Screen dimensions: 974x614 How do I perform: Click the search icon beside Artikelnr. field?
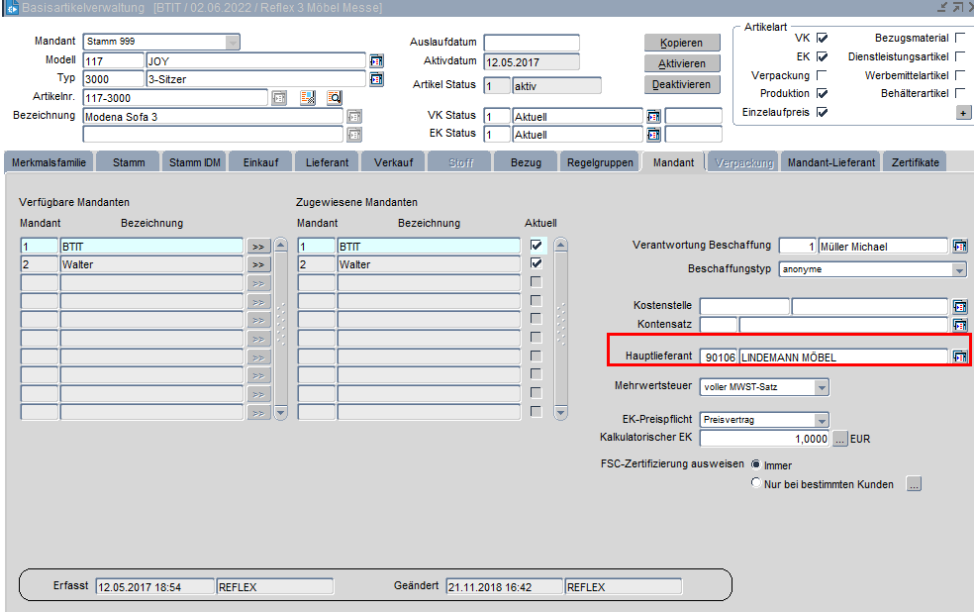click(x=334, y=98)
